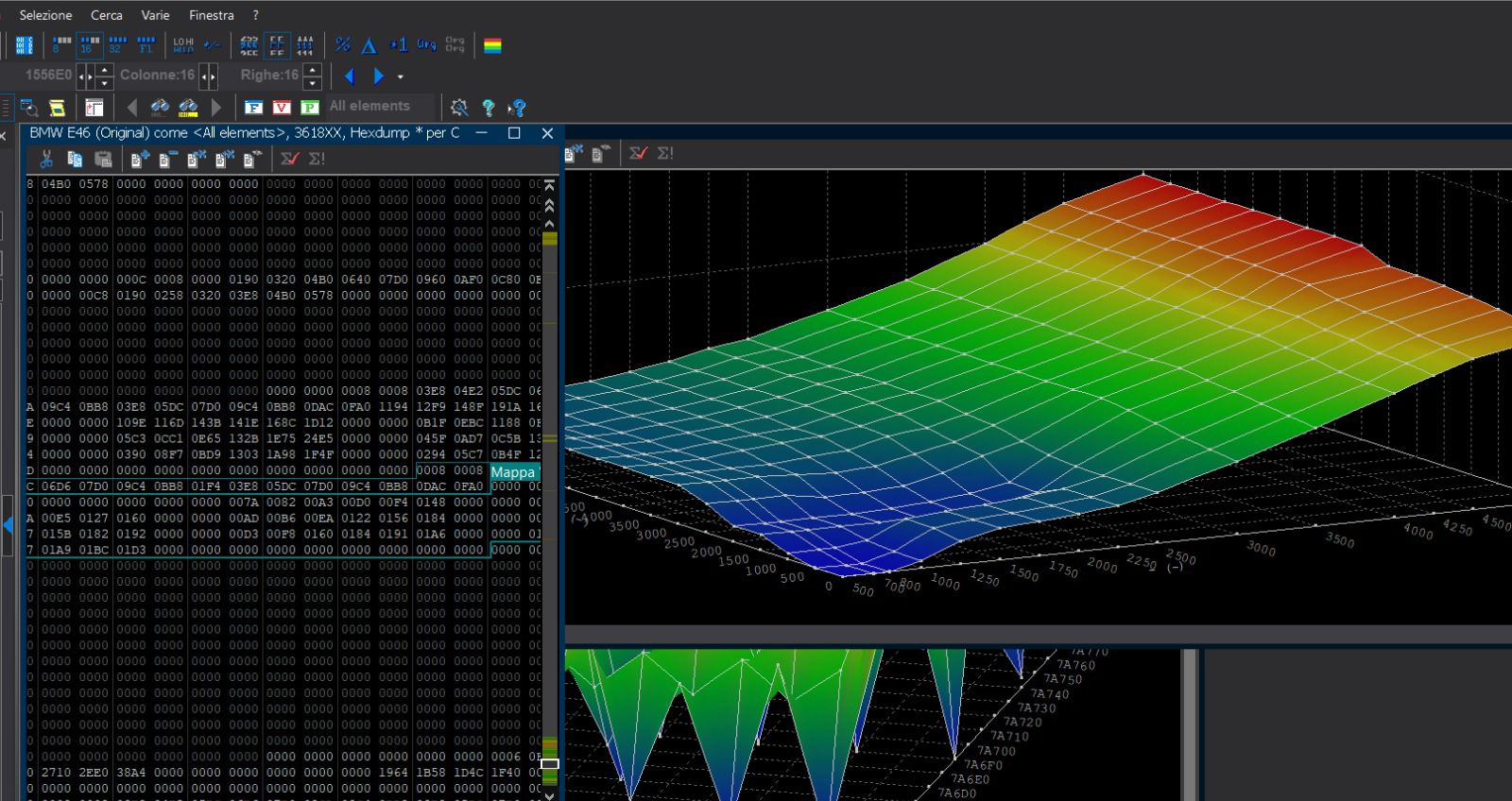Jump to previous search result arrow

click(x=132, y=107)
